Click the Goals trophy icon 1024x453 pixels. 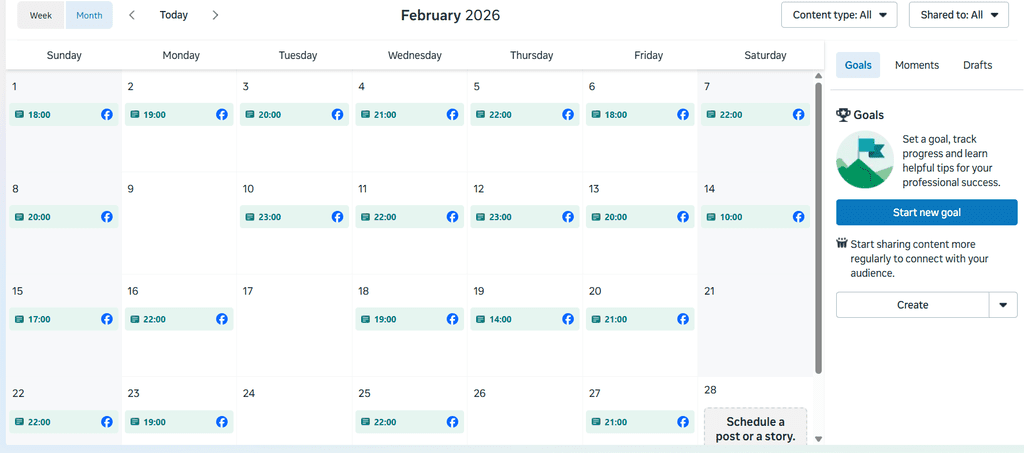tap(843, 115)
